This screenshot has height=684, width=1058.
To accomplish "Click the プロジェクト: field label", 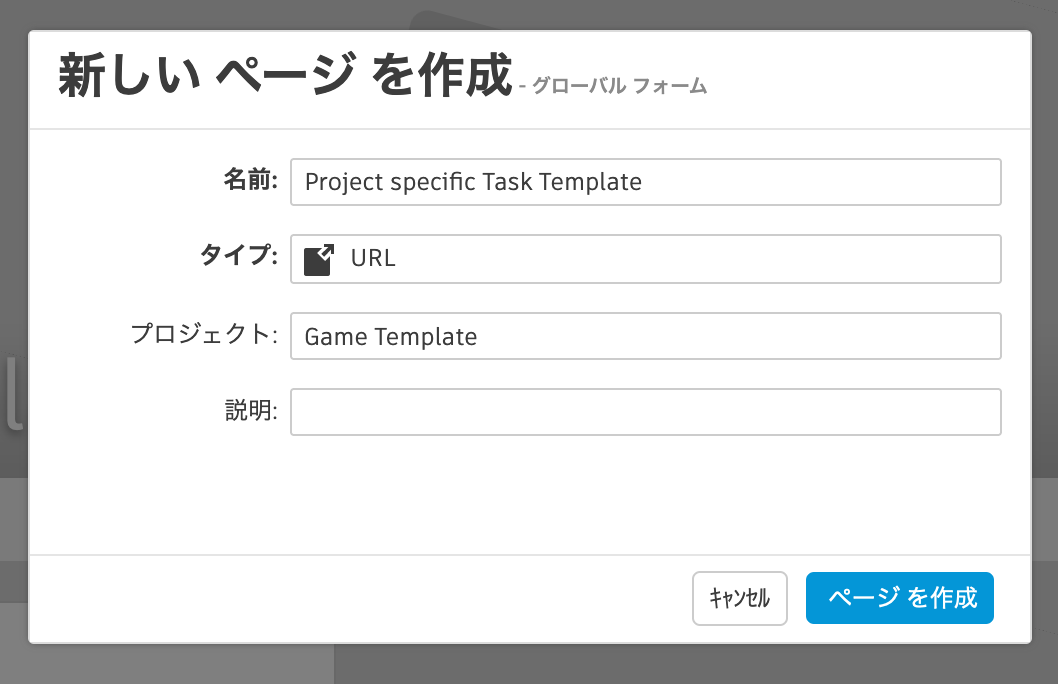I will point(204,335).
